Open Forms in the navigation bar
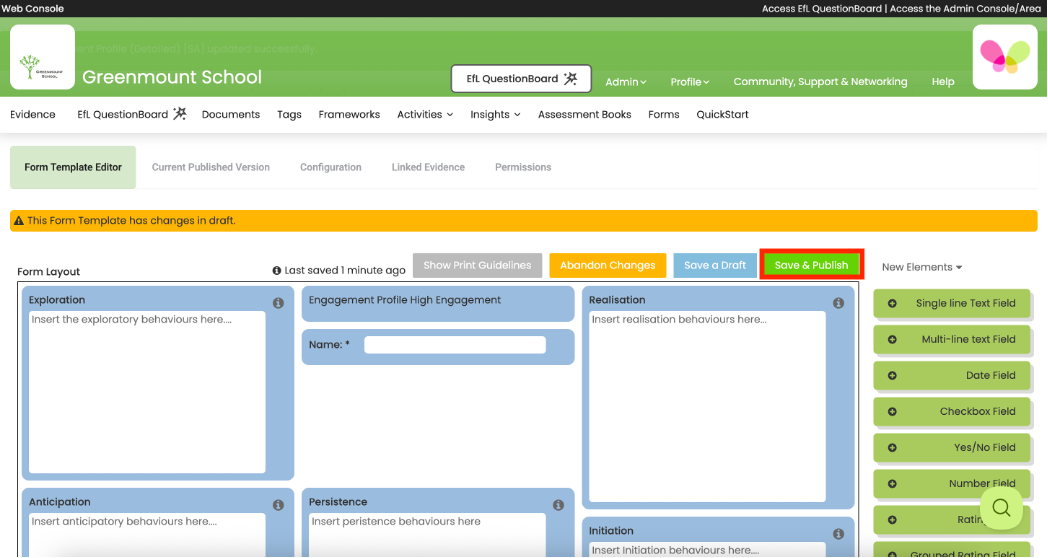 [x=664, y=114]
